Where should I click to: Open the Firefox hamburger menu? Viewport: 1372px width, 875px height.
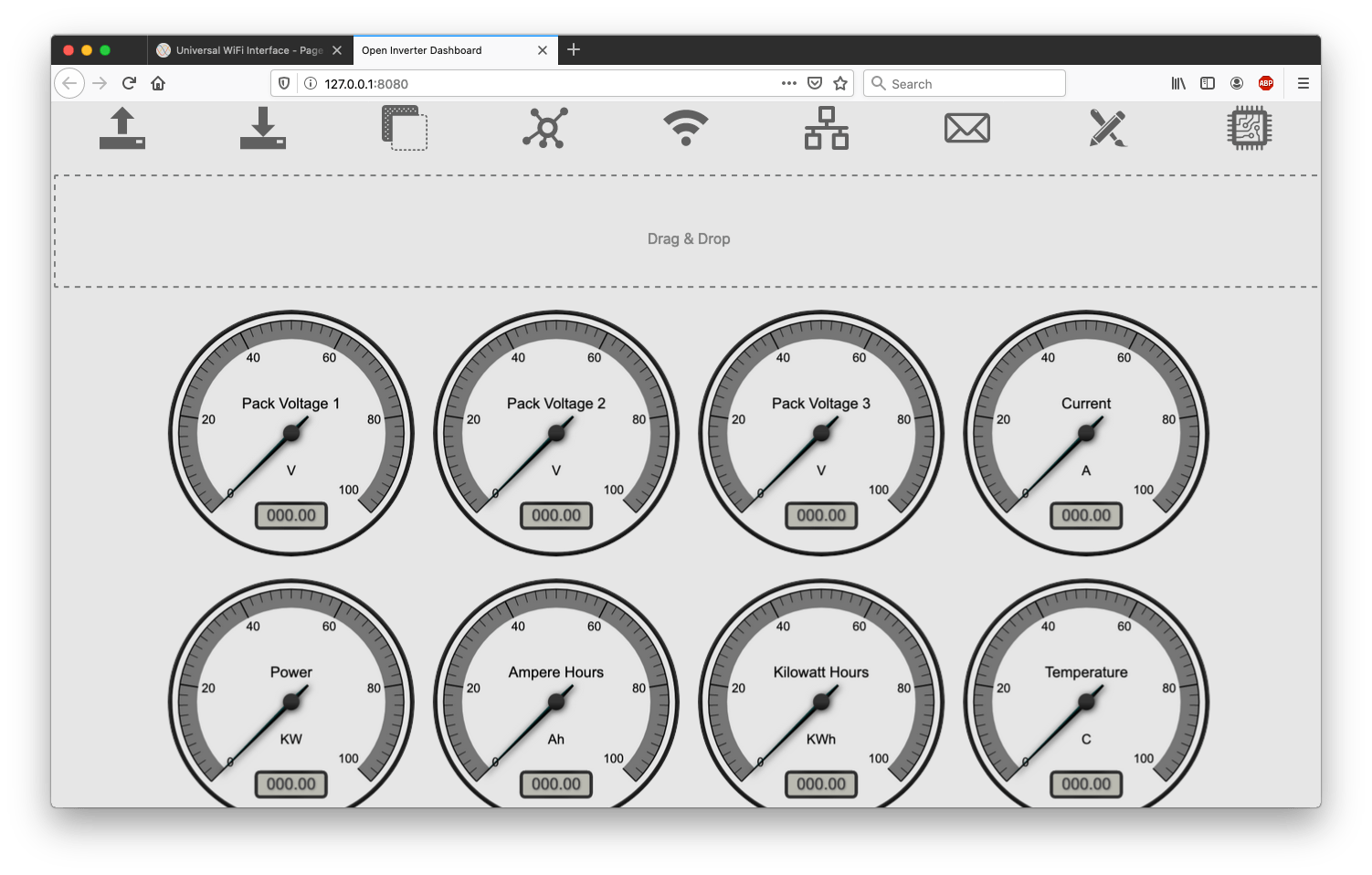coord(1303,83)
